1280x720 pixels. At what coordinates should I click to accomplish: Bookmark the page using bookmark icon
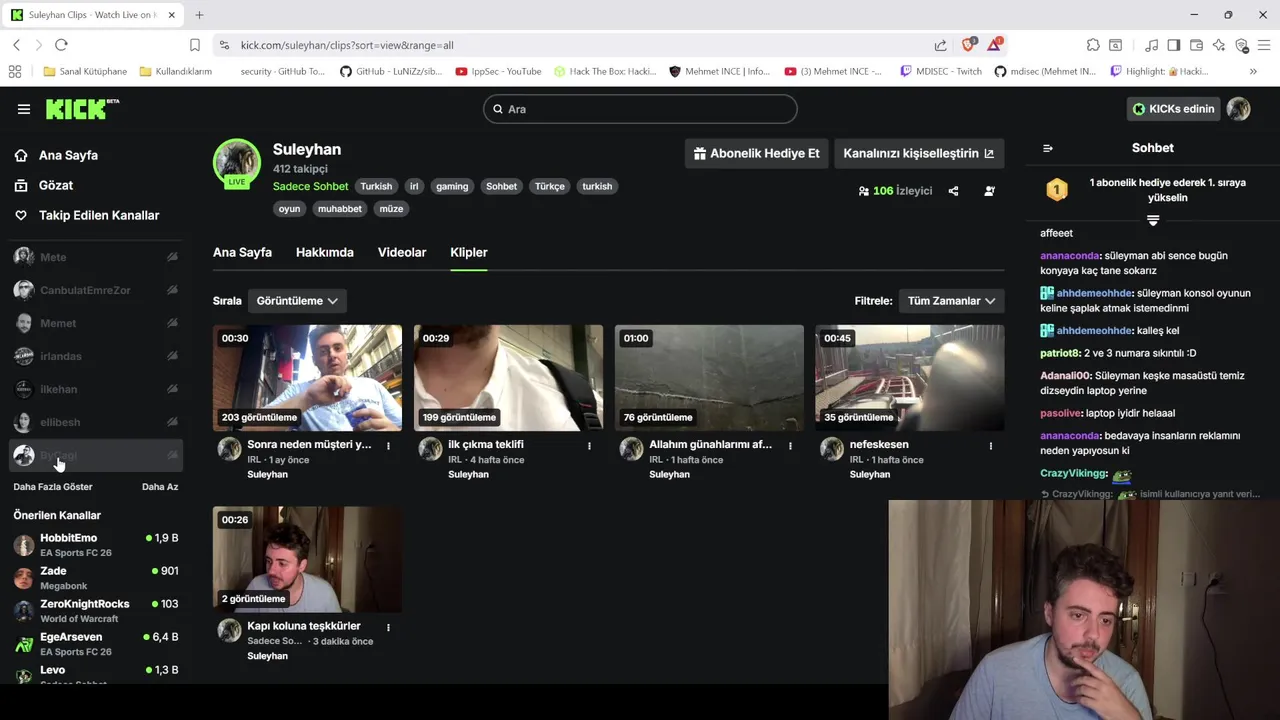[195, 45]
